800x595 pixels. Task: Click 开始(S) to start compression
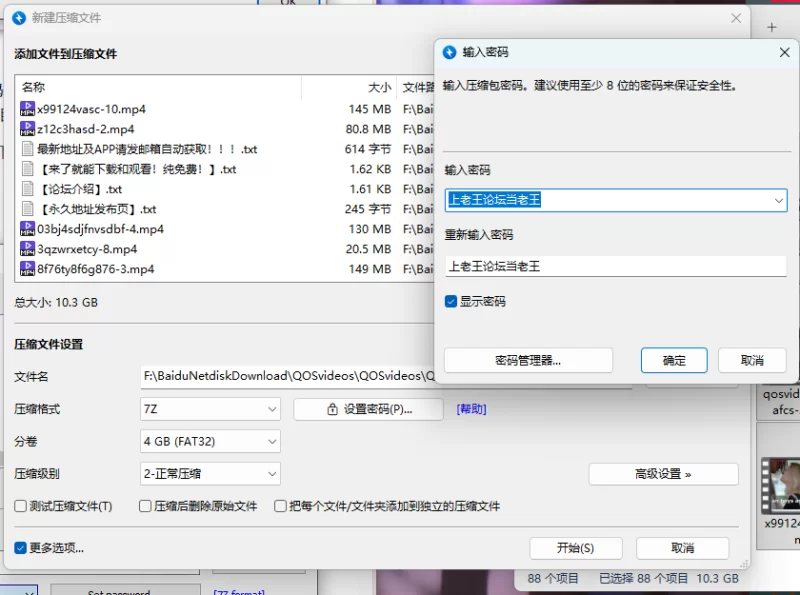pos(576,548)
